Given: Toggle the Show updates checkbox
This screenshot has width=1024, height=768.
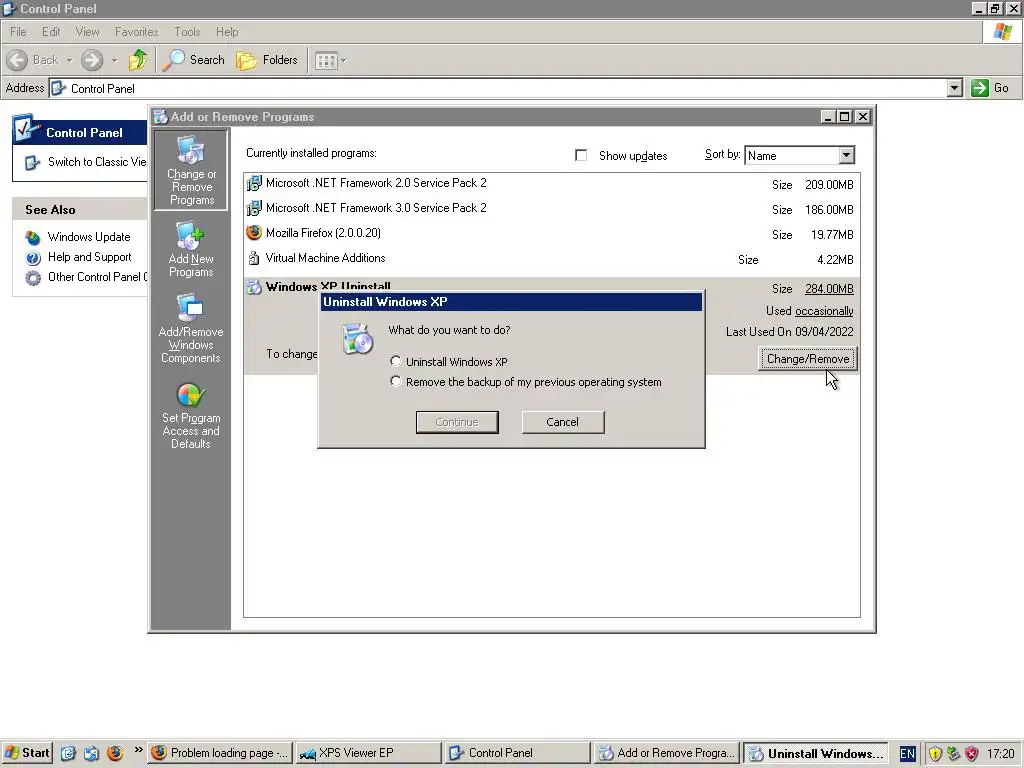Looking at the screenshot, I should tap(581, 155).
